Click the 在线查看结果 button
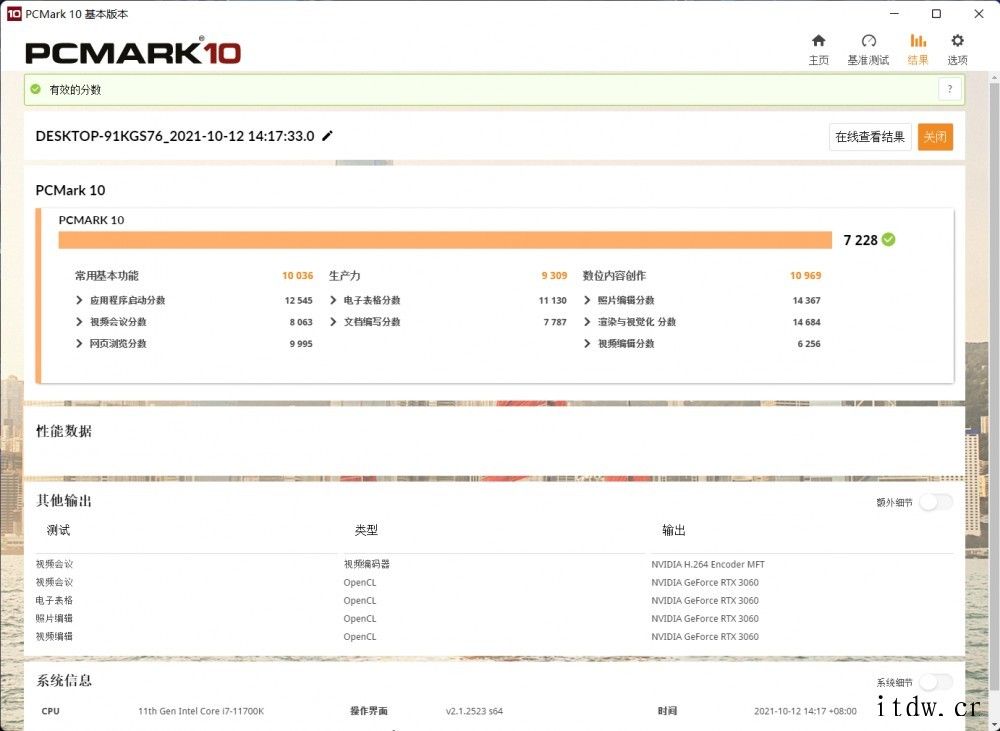The height and width of the screenshot is (731, 1000). pyautogui.click(x=870, y=137)
